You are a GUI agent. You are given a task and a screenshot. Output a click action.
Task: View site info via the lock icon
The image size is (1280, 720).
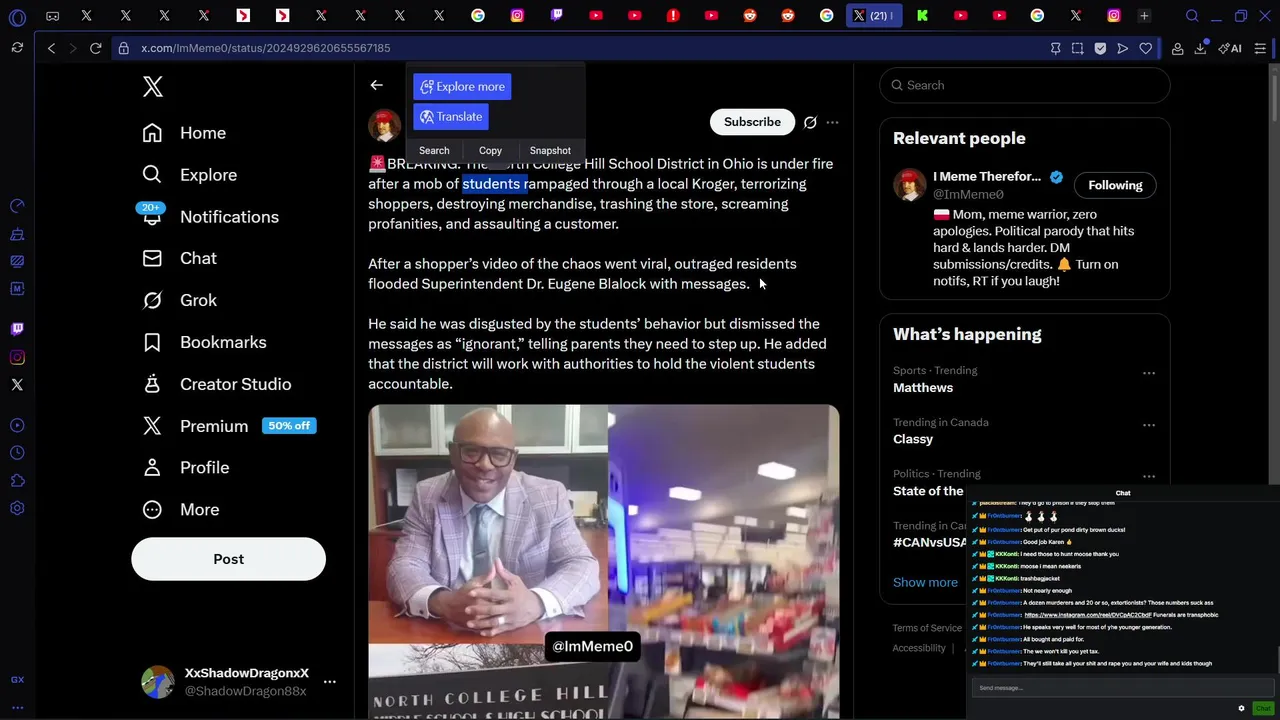pyautogui.click(x=123, y=48)
